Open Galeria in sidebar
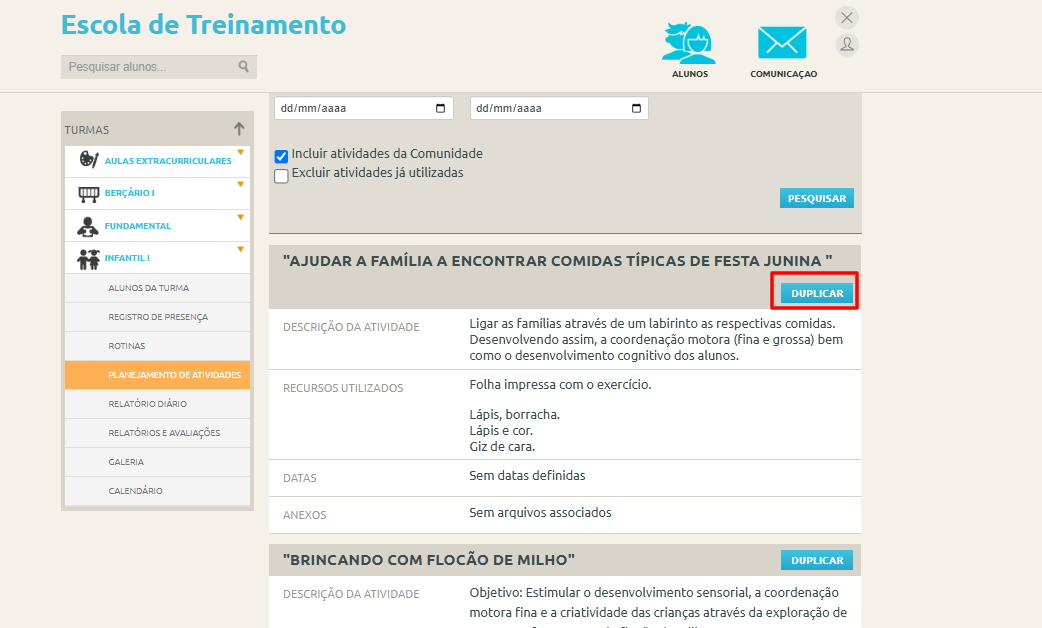 [x=157, y=461]
